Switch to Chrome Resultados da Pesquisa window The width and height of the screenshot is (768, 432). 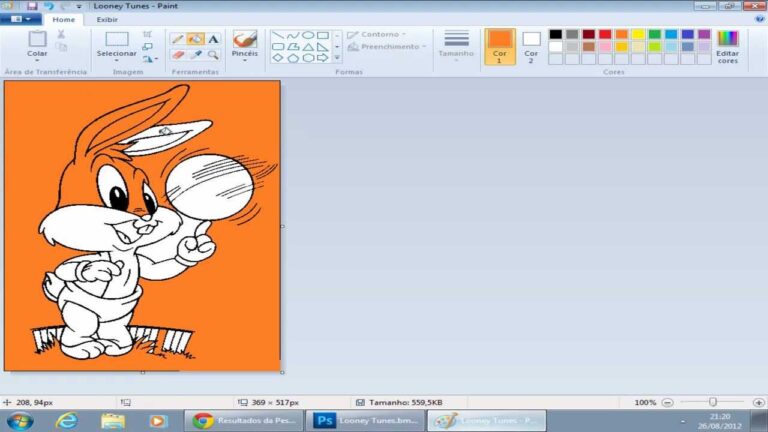pos(244,421)
